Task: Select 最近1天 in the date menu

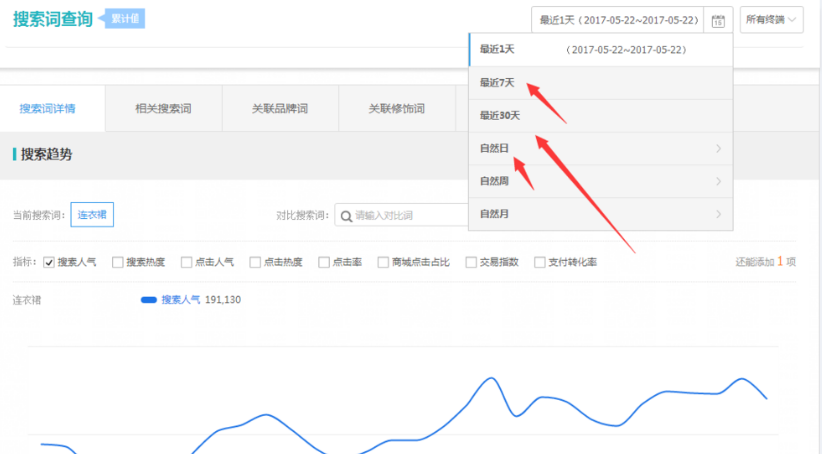Action: (x=601, y=50)
